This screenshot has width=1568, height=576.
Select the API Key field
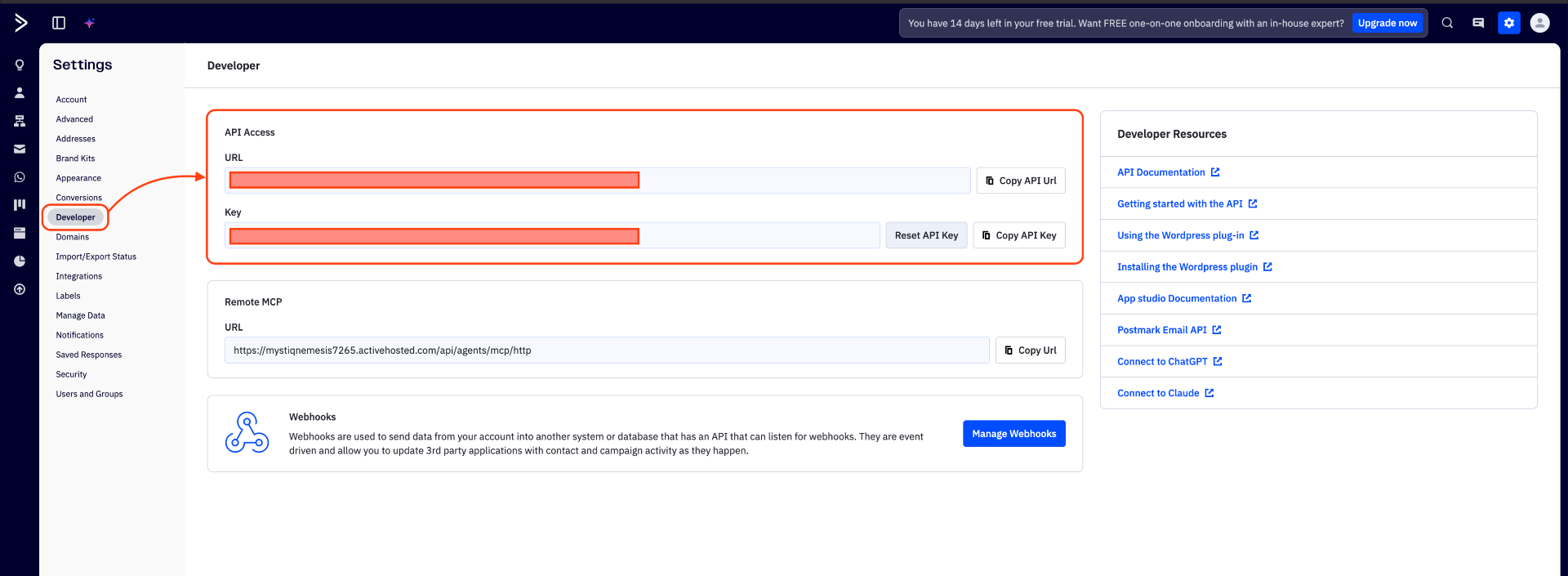click(552, 235)
